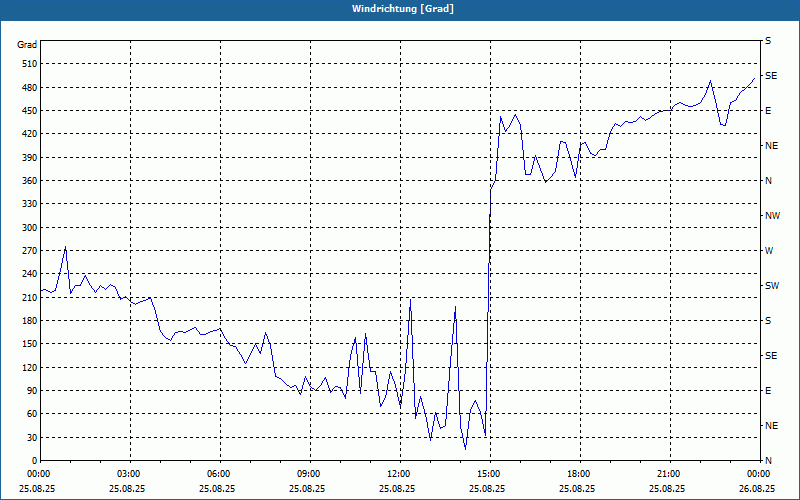Select the E compass label at the 90 gridline

[x=768, y=391]
